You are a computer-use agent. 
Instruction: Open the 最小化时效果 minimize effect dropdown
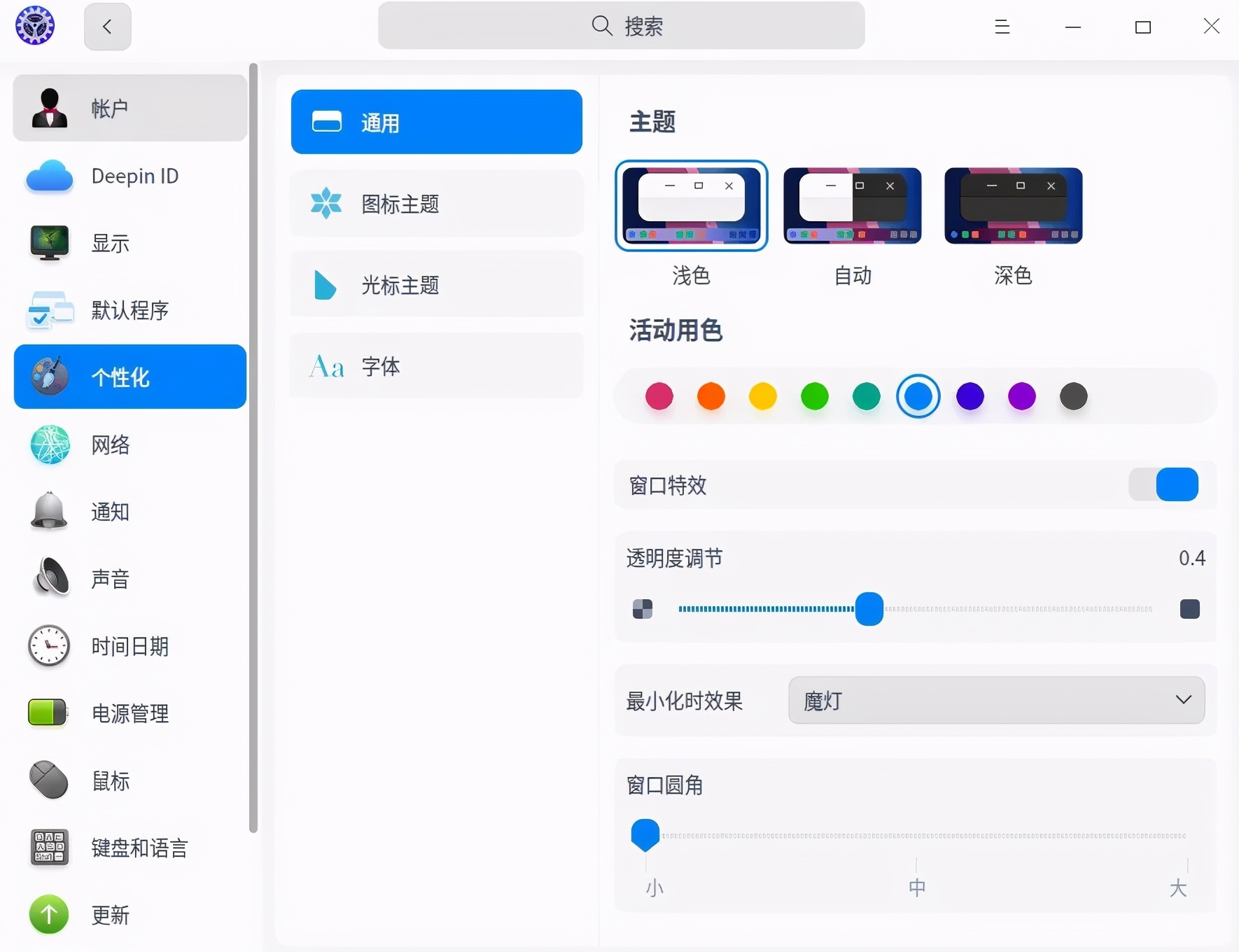tap(995, 701)
